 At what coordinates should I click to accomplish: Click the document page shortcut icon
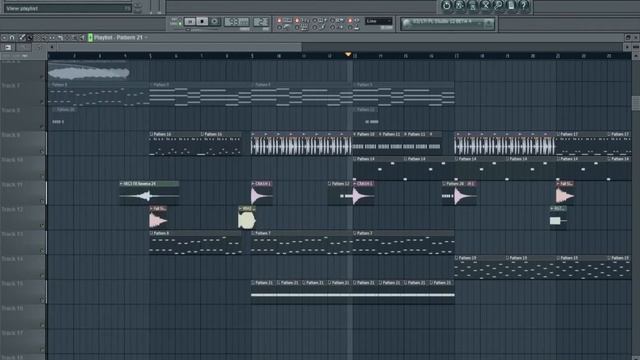[x=511, y=5]
